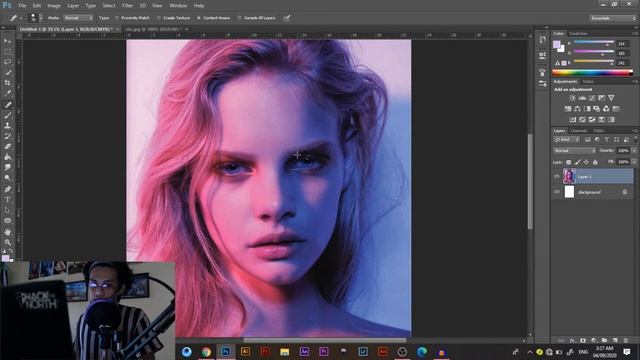Image resolution: width=640 pixels, height=360 pixels.
Task: Select the Proximity Match option
Action: tap(132, 18)
